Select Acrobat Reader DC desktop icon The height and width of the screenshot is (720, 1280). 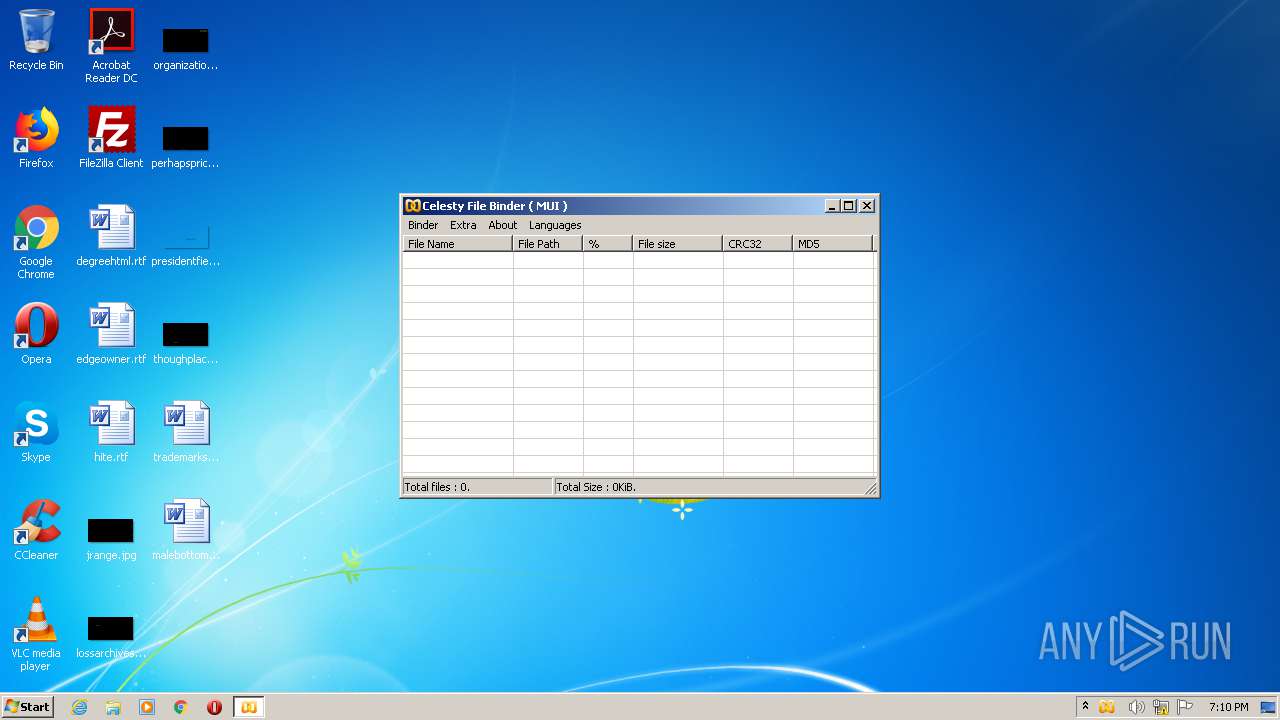[111, 46]
